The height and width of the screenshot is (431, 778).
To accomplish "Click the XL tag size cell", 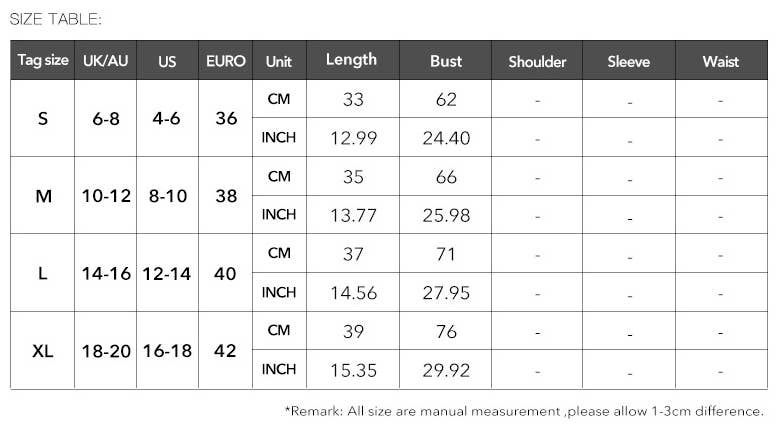I will (x=43, y=351).
